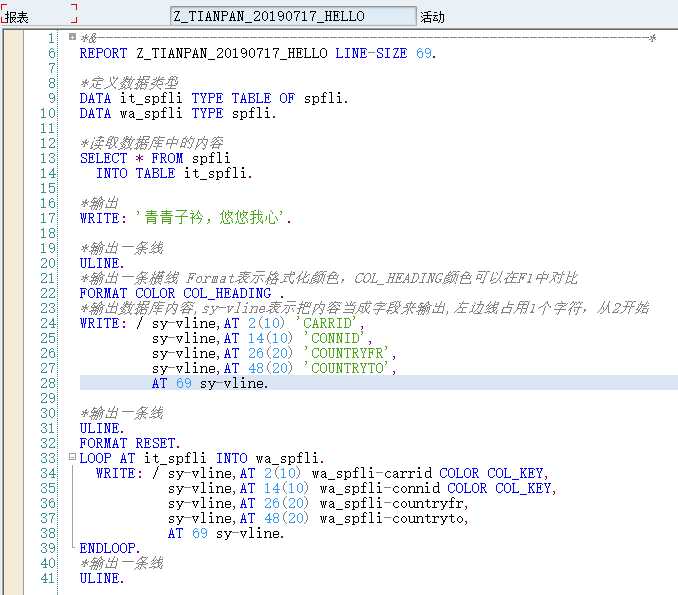Expand the collapsed header comment block

(72, 37)
